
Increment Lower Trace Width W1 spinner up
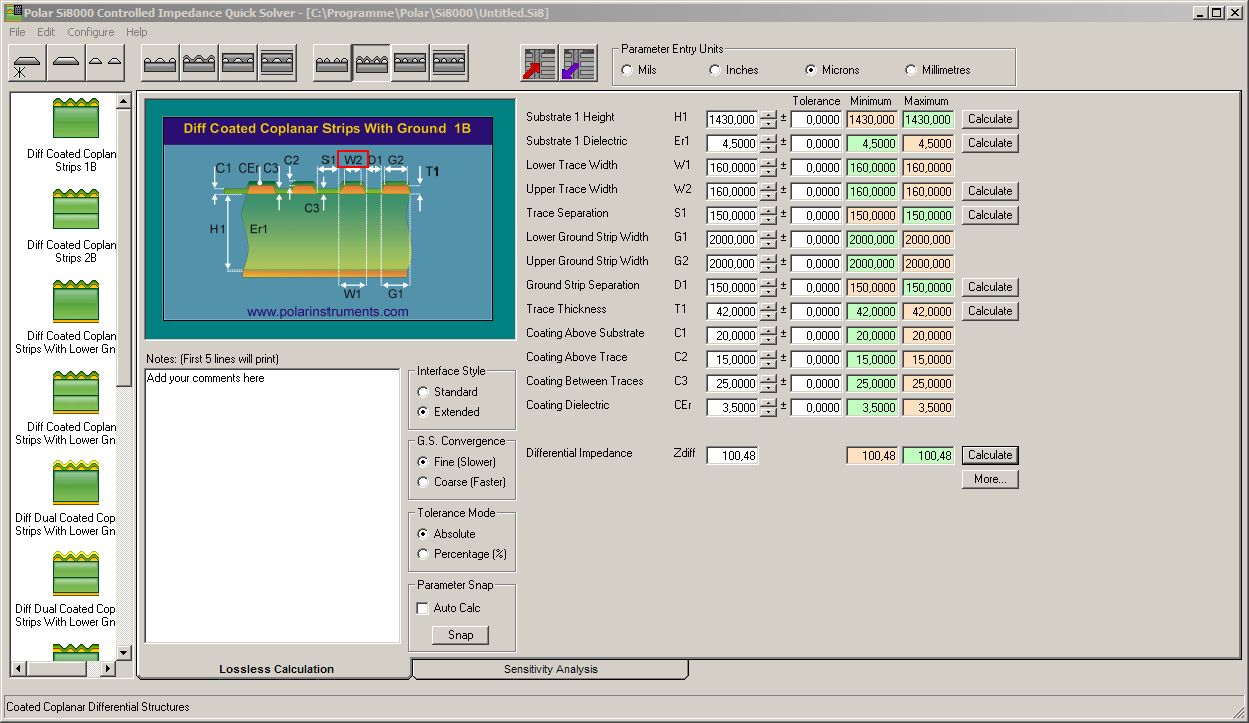[x=768, y=162]
